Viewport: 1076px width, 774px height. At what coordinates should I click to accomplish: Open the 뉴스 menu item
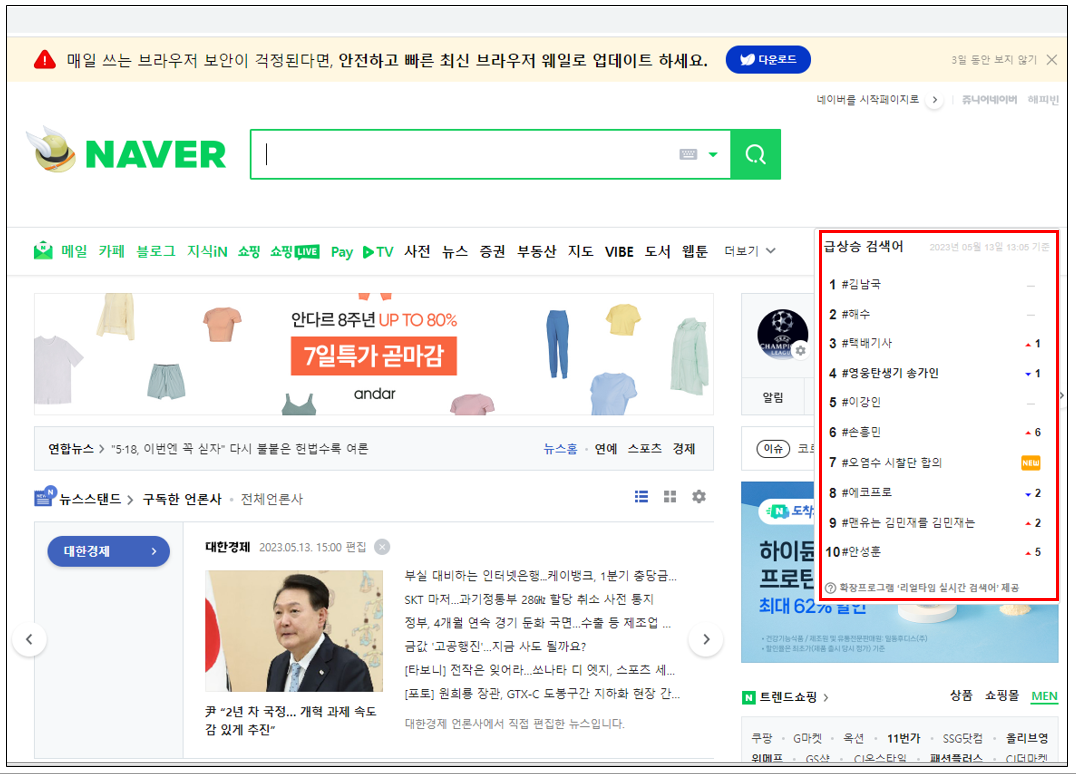pos(455,251)
